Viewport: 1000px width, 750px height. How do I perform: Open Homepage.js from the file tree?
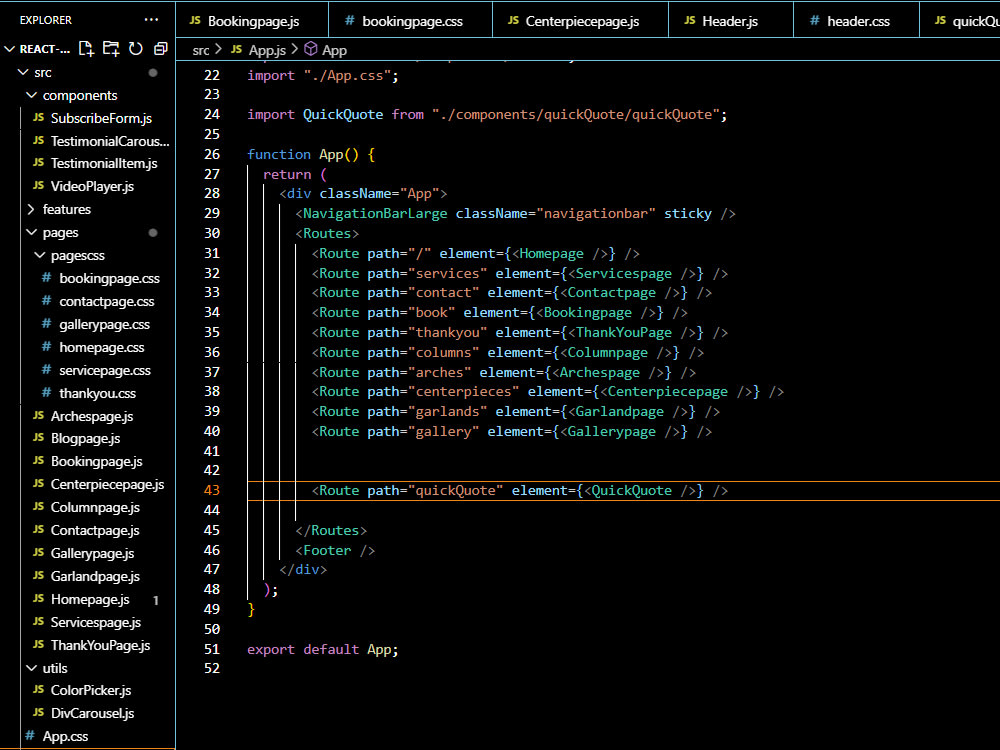pos(90,600)
